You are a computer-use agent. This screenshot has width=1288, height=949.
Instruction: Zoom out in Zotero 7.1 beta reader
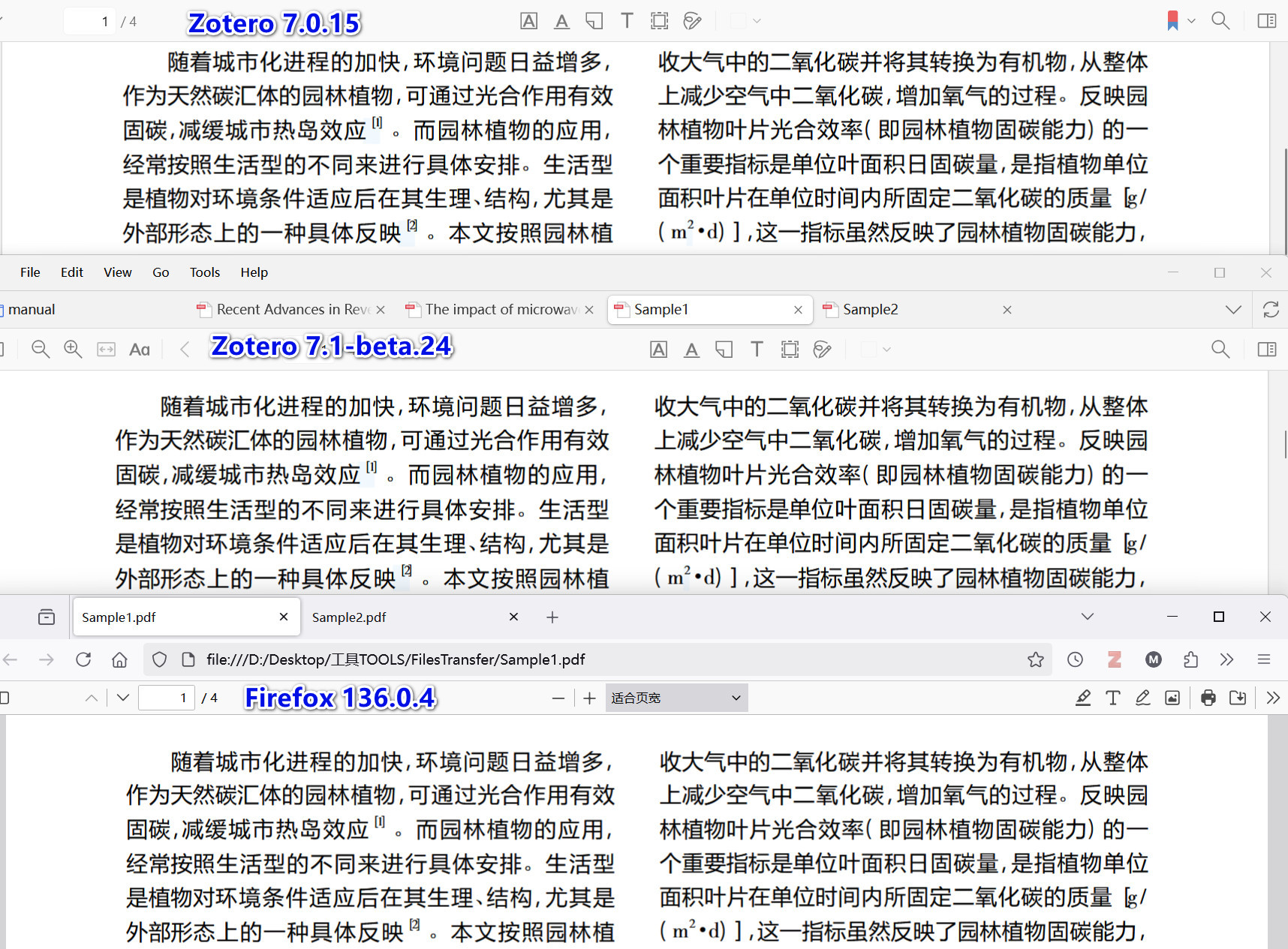pyautogui.click(x=41, y=349)
